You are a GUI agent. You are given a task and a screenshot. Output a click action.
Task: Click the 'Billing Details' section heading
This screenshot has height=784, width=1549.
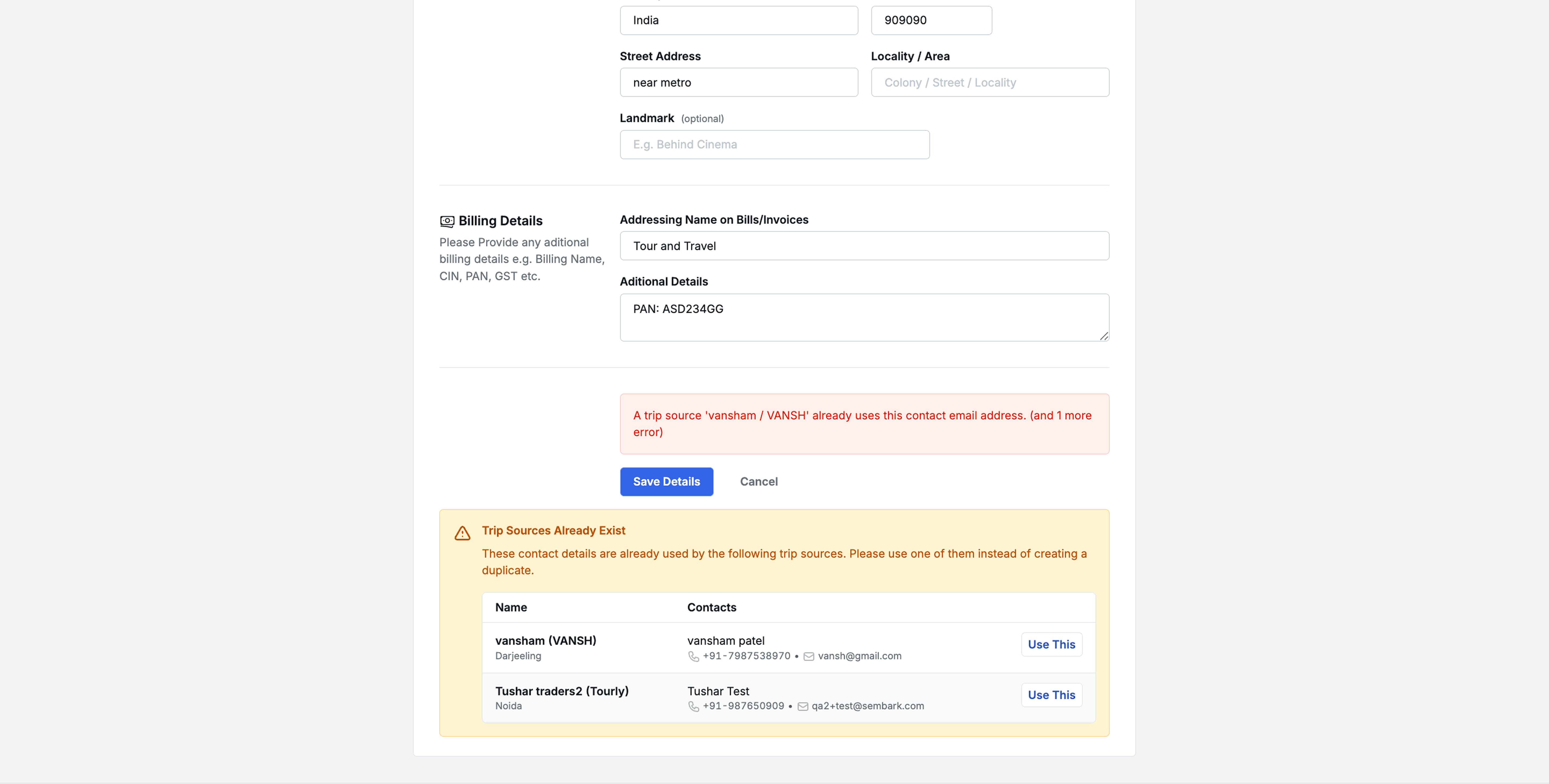(500, 221)
